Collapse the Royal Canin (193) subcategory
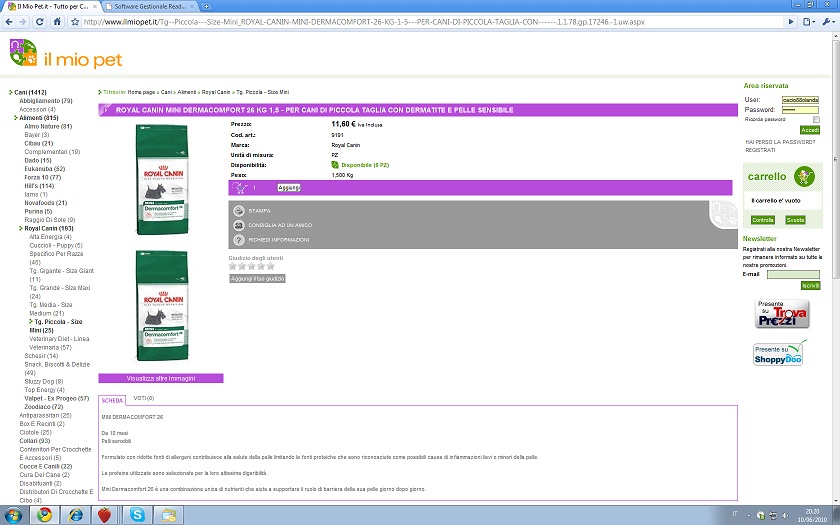Image resolution: width=840 pixels, height=525 pixels. 48,228
